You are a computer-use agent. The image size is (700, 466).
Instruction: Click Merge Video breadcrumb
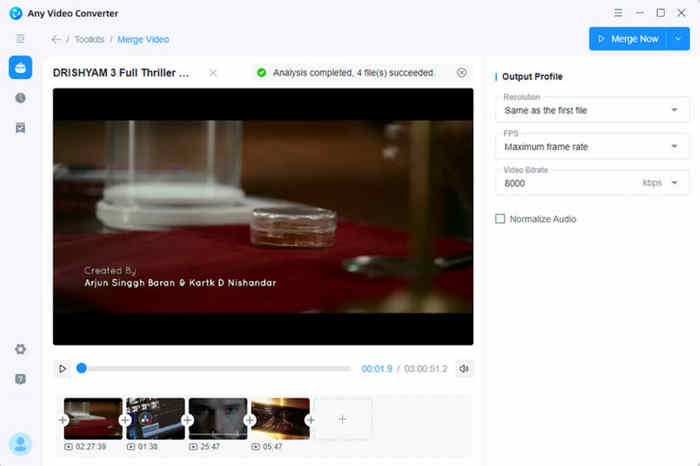143,39
